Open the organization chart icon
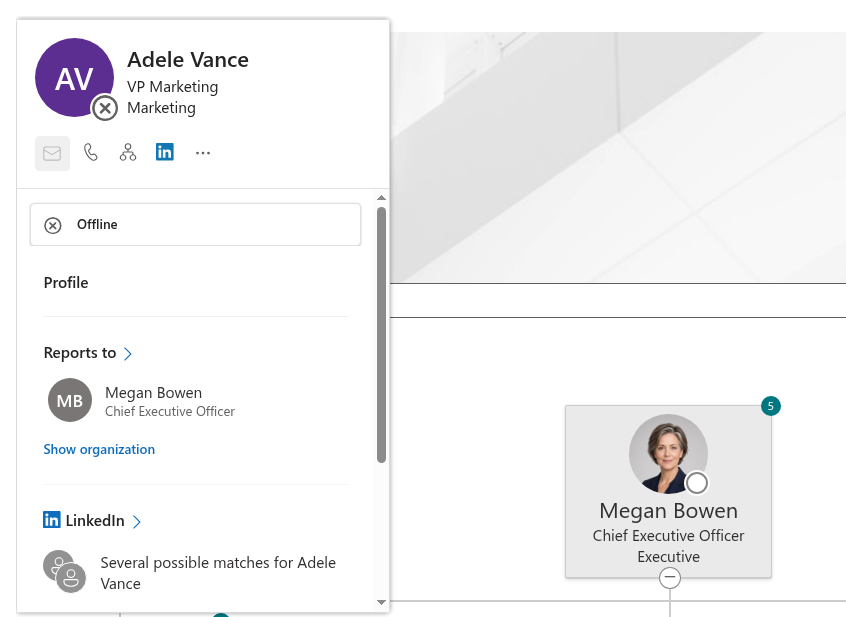The width and height of the screenshot is (846, 617). (x=128, y=153)
